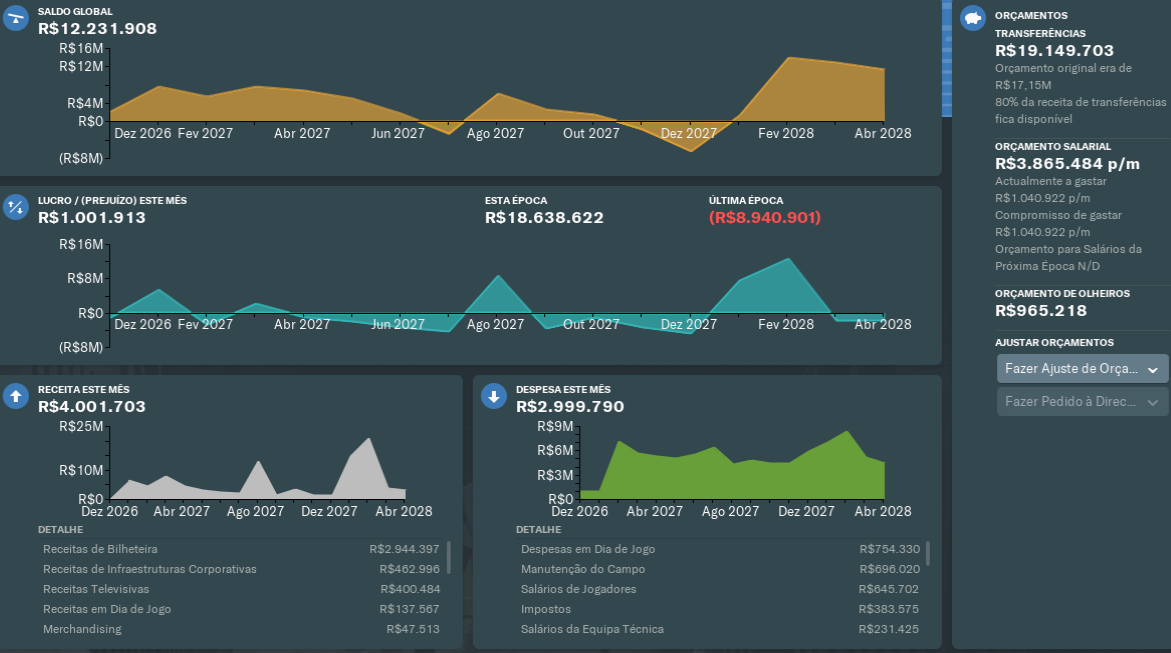Click the Esta Época value R$18.638.622
The height and width of the screenshot is (653, 1171).
[x=544, y=217]
